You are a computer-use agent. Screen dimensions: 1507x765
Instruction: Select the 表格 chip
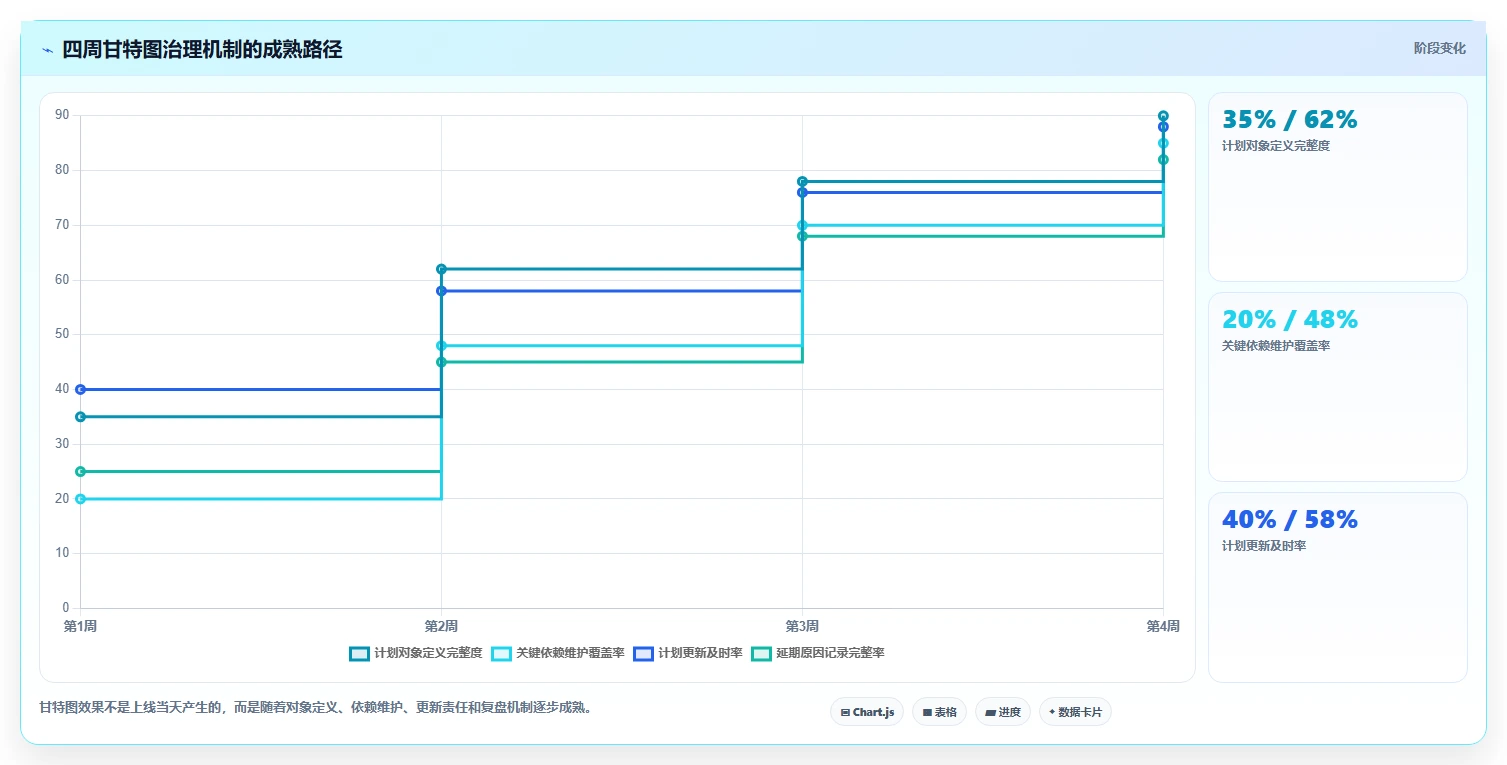point(939,712)
